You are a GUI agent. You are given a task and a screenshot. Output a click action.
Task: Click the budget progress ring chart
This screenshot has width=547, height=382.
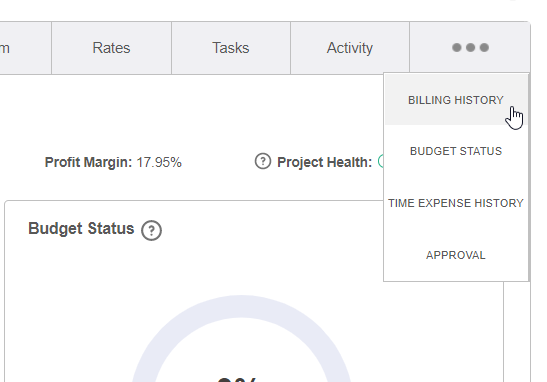[241, 338]
